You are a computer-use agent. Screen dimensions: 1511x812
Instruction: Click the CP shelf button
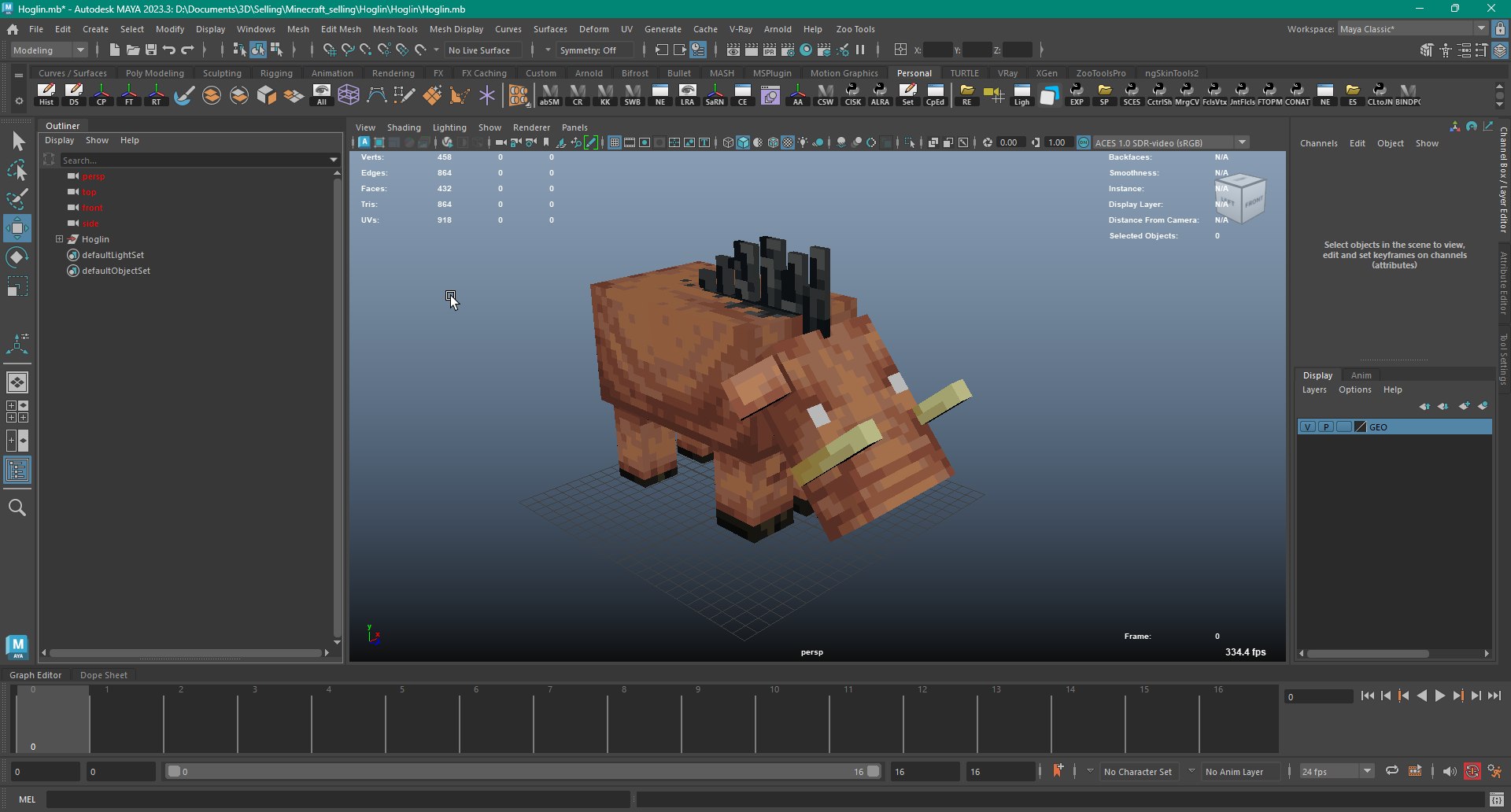click(x=102, y=95)
